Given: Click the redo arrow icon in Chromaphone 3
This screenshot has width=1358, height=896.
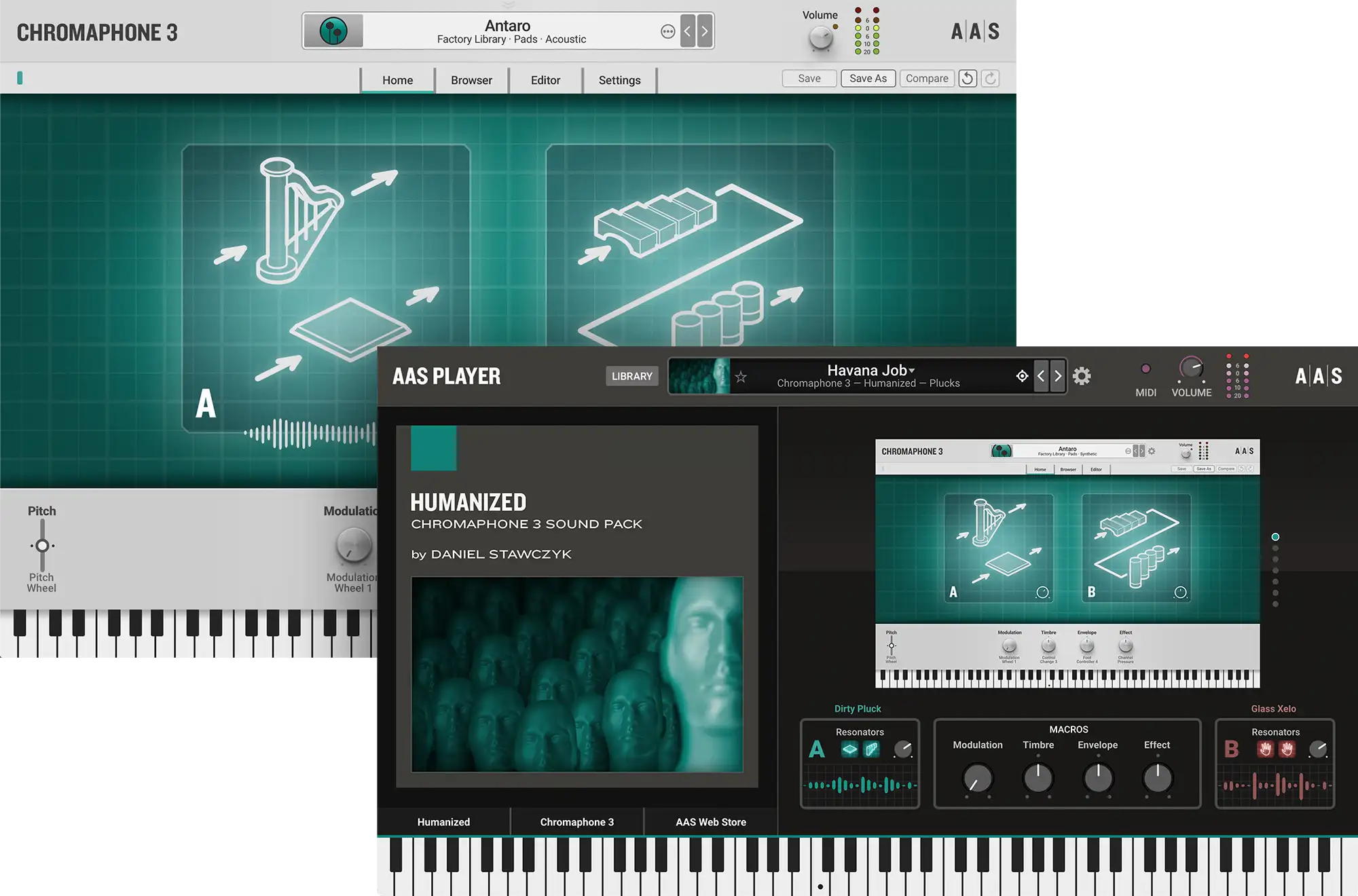Looking at the screenshot, I should point(991,79).
